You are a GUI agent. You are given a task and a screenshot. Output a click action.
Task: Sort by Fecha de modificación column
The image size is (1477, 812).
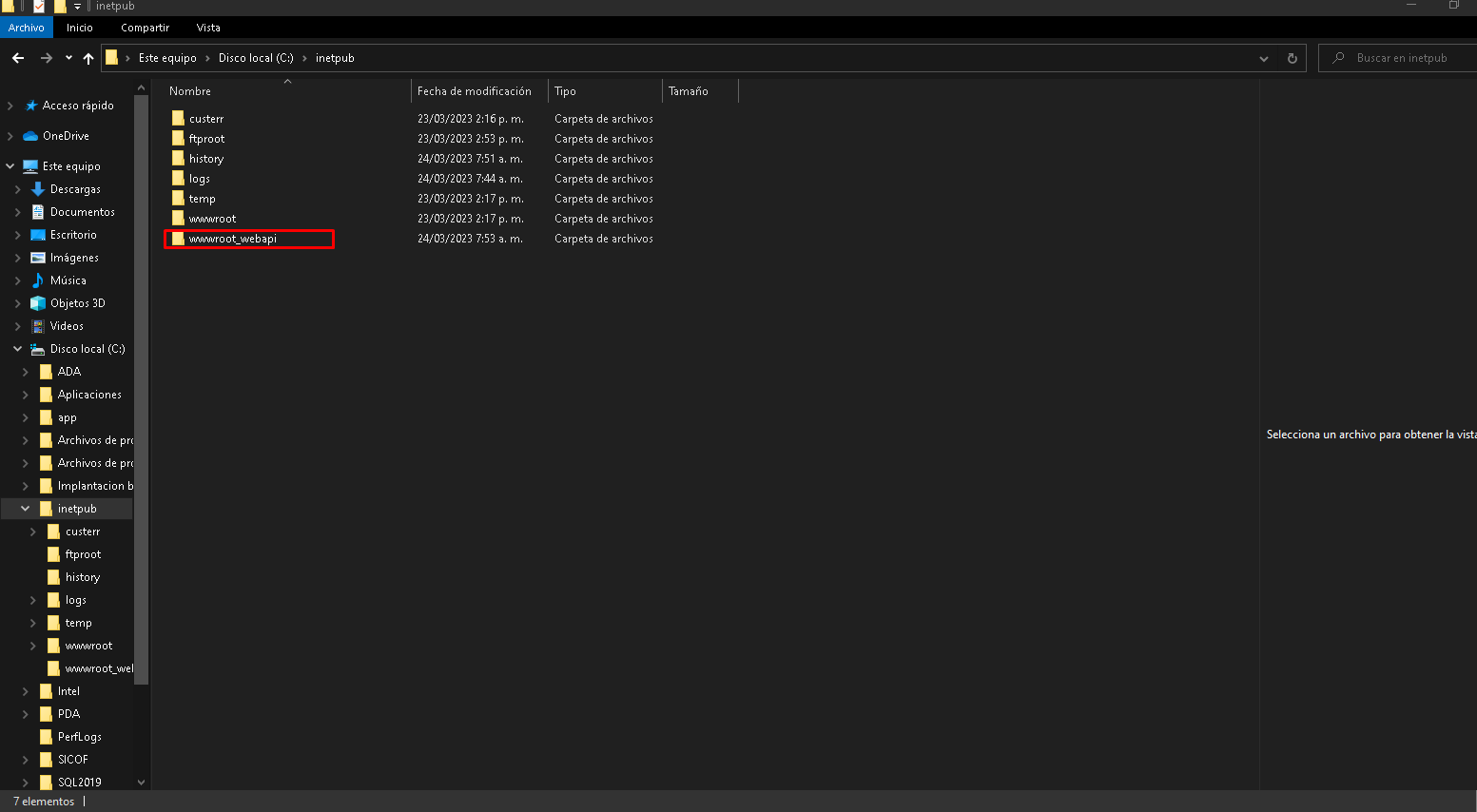point(474,91)
